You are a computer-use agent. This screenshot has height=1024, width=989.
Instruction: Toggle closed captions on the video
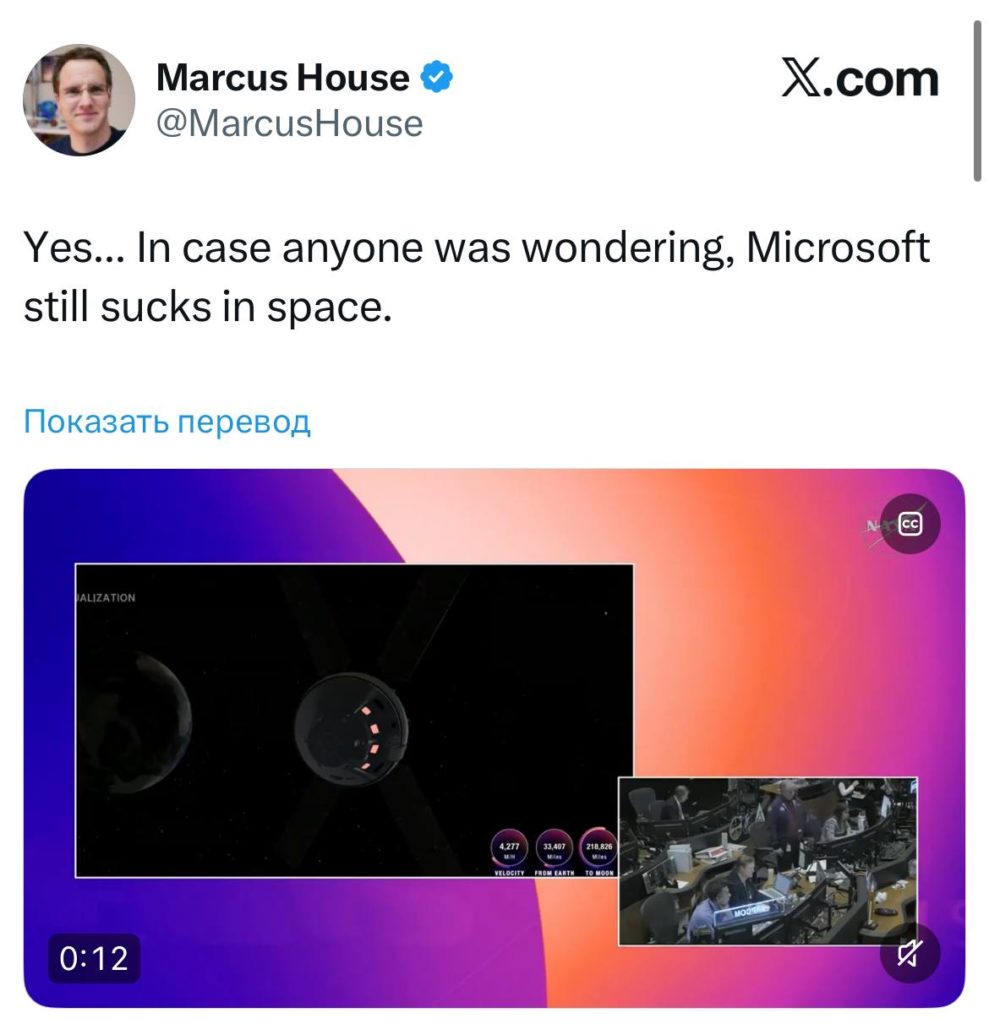[910, 524]
